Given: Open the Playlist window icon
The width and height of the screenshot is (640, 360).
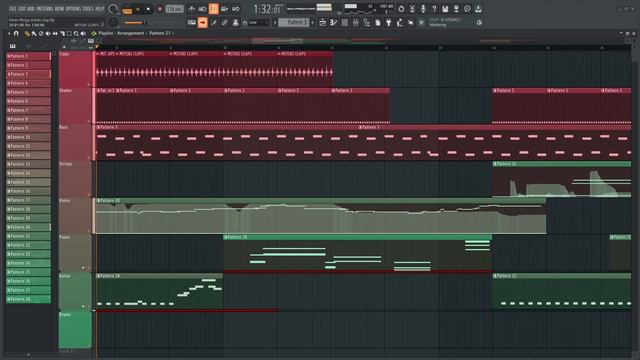Looking at the screenshot, I should tap(322, 22).
